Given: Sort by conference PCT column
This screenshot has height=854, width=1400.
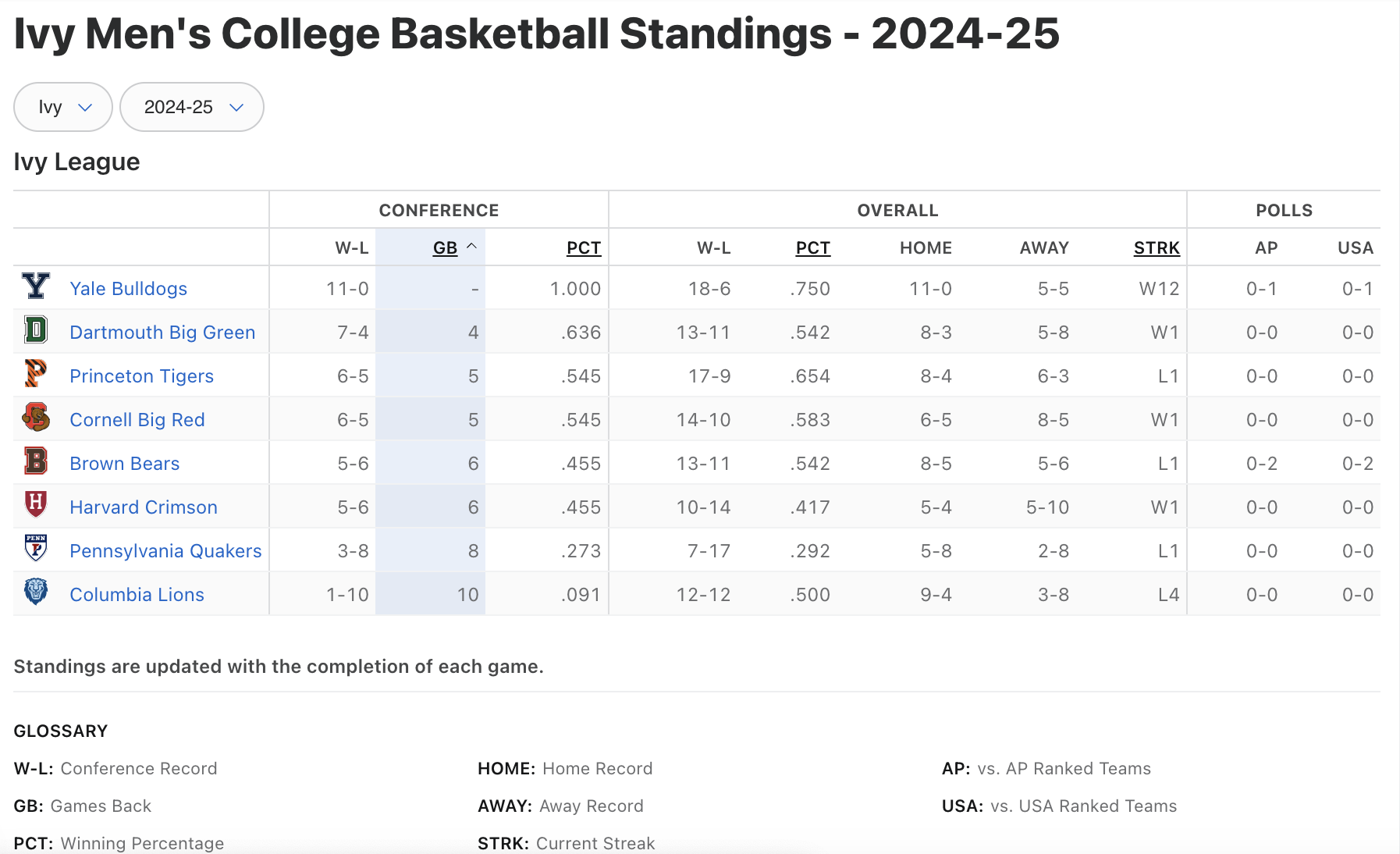Looking at the screenshot, I should coord(583,248).
